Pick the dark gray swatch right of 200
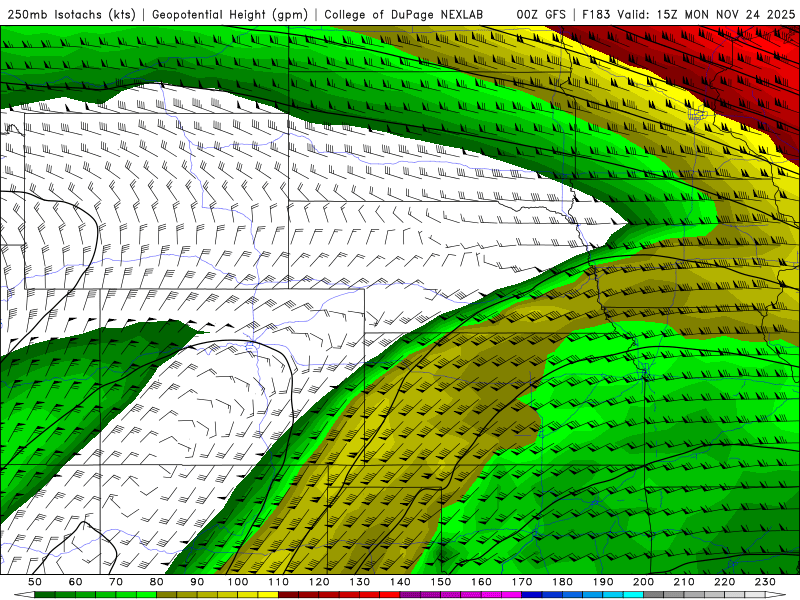The image size is (800, 600). [654, 594]
